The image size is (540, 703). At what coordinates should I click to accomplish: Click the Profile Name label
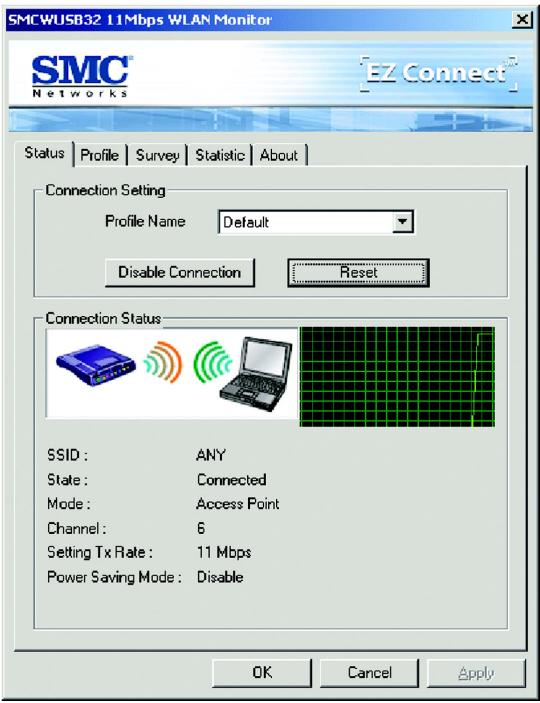145,221
